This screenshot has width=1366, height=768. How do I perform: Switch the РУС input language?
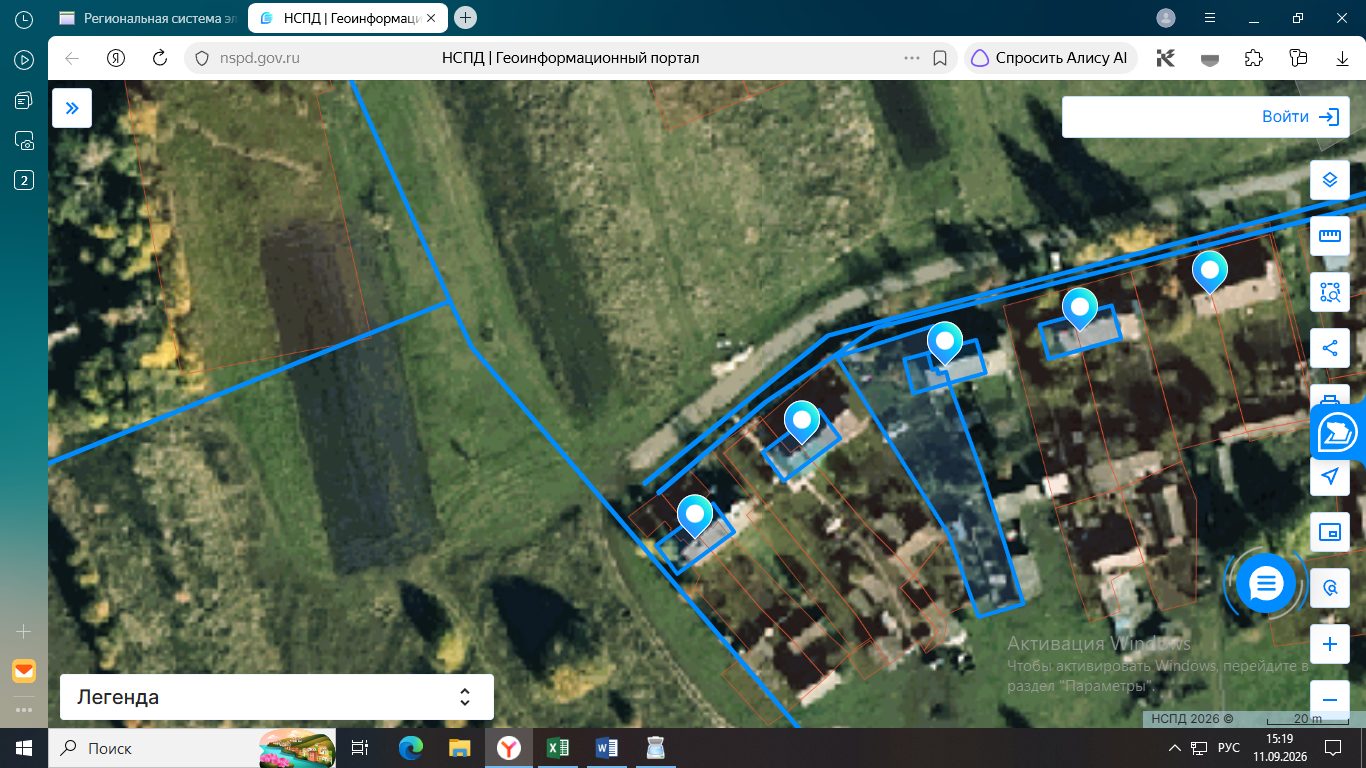[1229, 748]
